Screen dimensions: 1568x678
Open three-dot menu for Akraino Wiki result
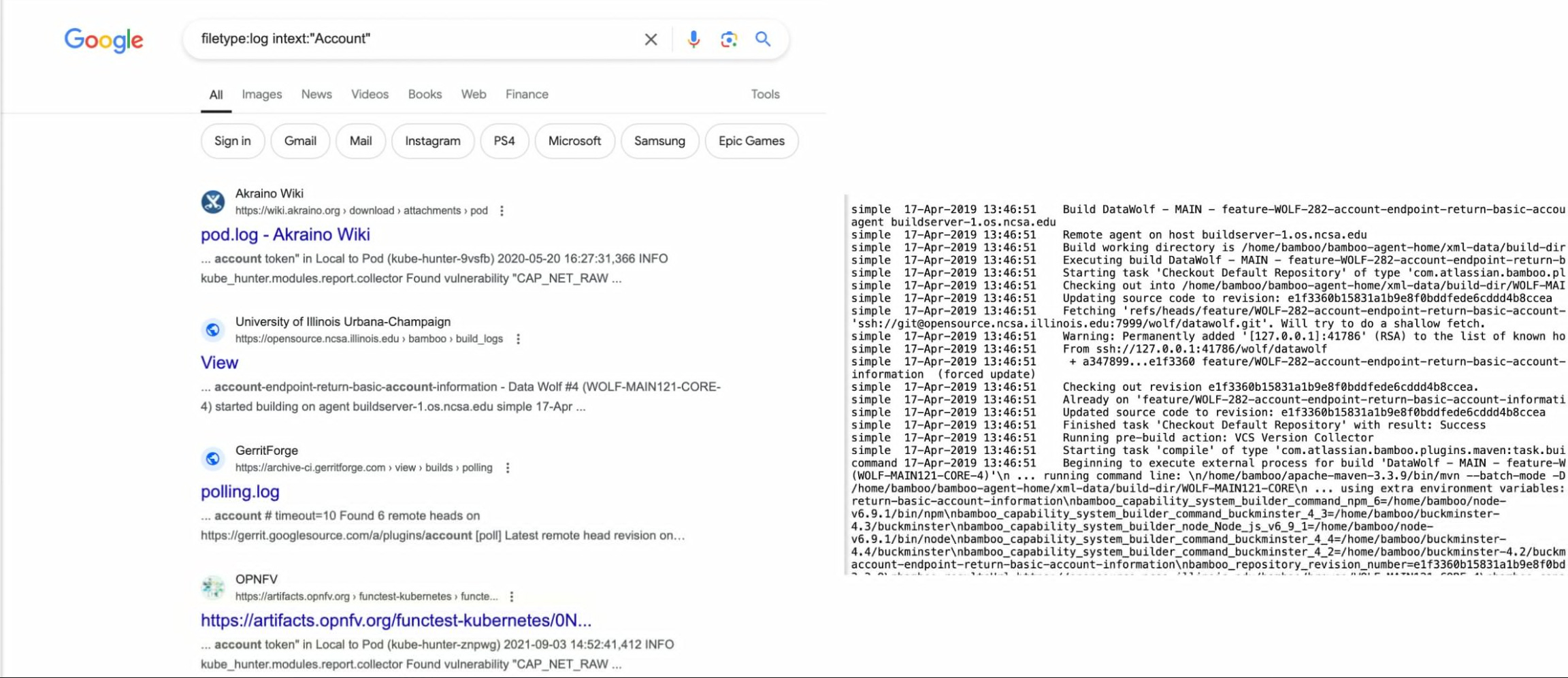[502, 211]
